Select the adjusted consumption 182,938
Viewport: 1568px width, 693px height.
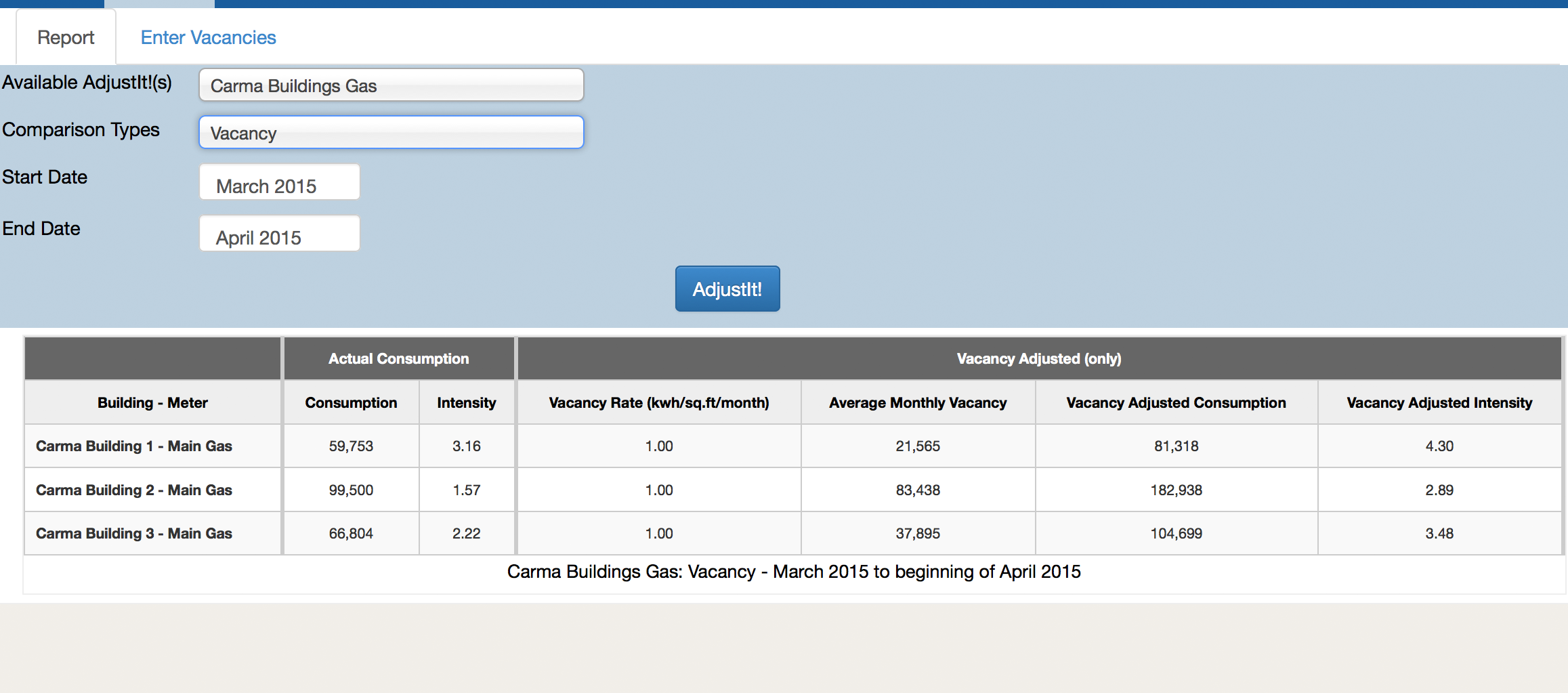pos(1177,490)
